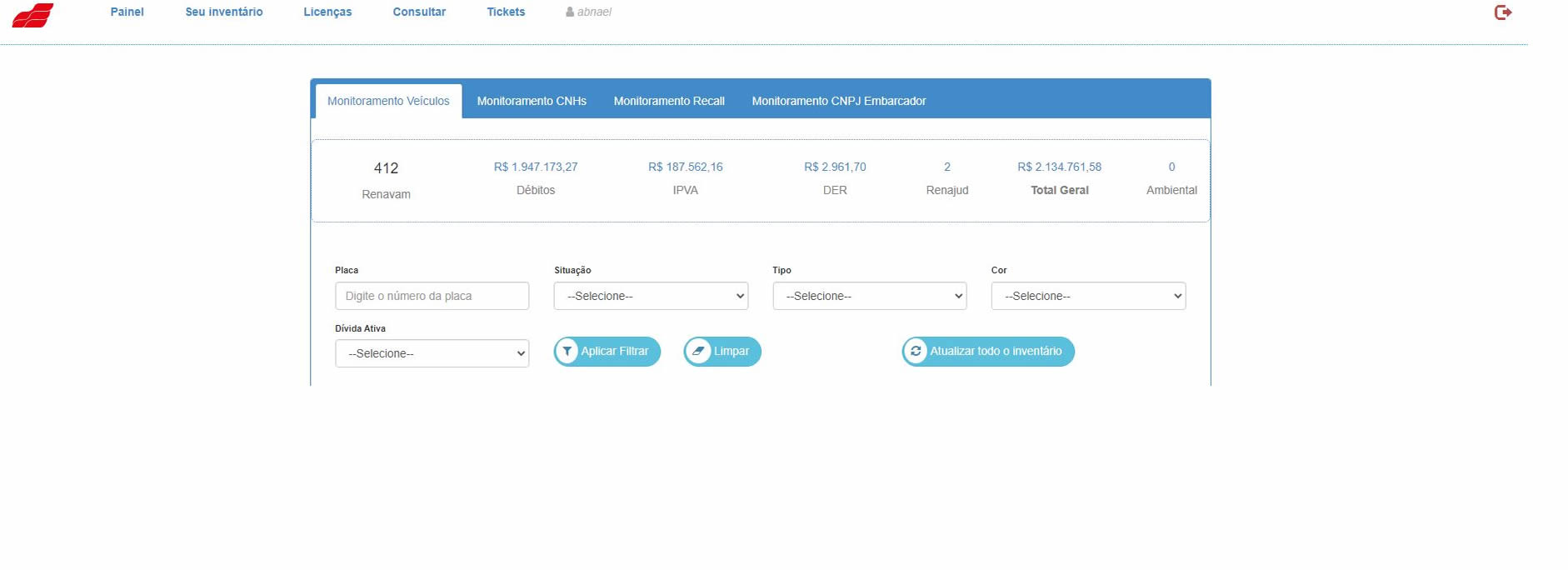Click the Ambiental count 0
This screenshot has width=1568, height=570.
(x=1171, y=167)
